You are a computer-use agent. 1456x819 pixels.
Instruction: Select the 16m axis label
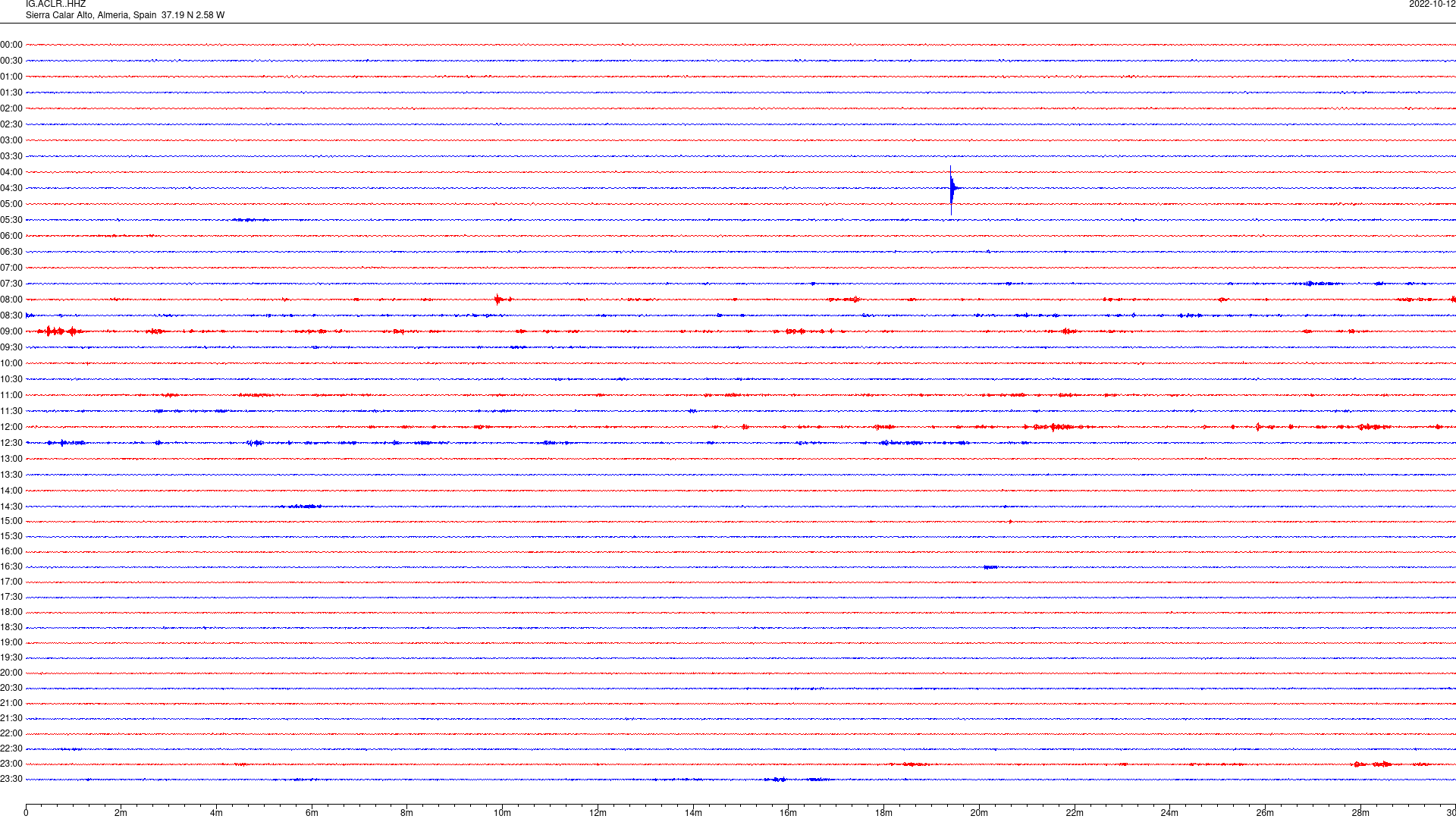788,813
